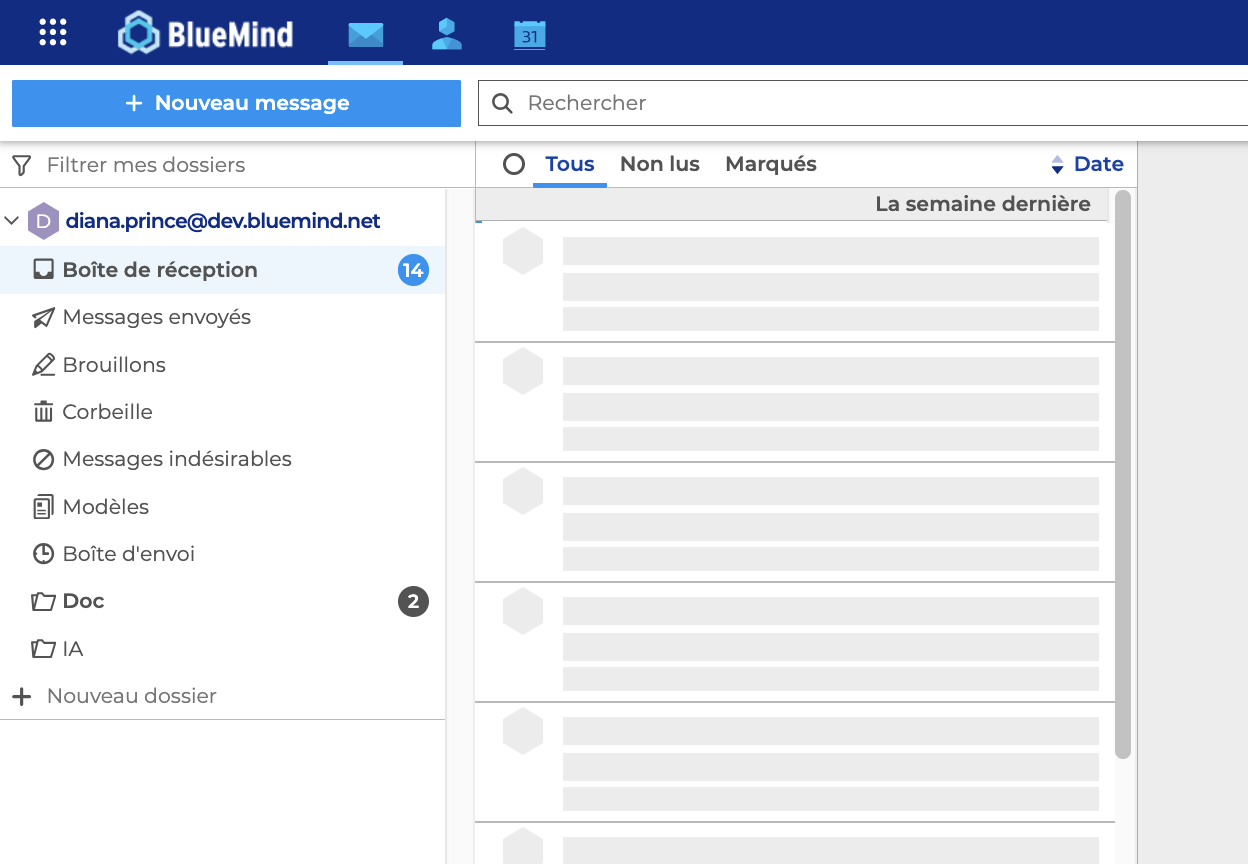Open the Mail envelope icon
1248x864 pixels.
[x=365, y=35]
